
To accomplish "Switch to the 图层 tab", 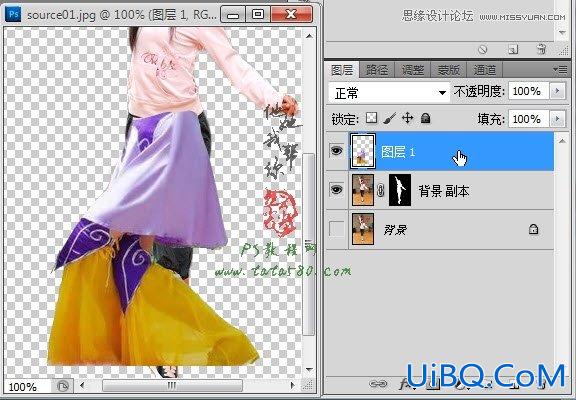I will [342, 70].
